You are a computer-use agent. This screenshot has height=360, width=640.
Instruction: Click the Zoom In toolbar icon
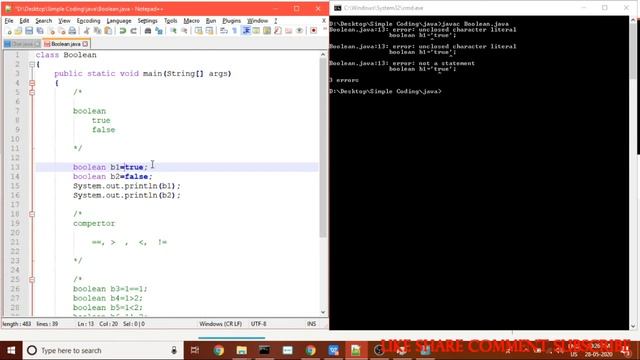coord(173,31)
